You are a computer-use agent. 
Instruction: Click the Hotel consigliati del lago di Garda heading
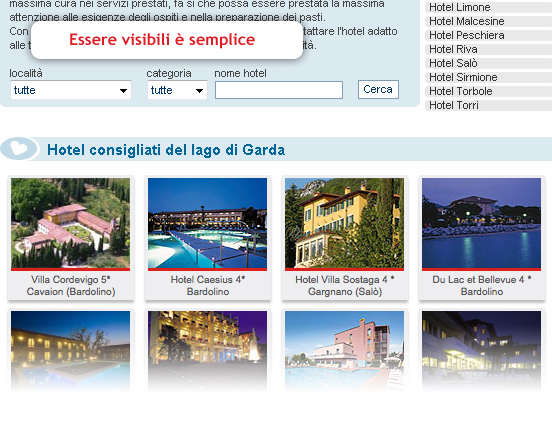click(x=166, y=150)
